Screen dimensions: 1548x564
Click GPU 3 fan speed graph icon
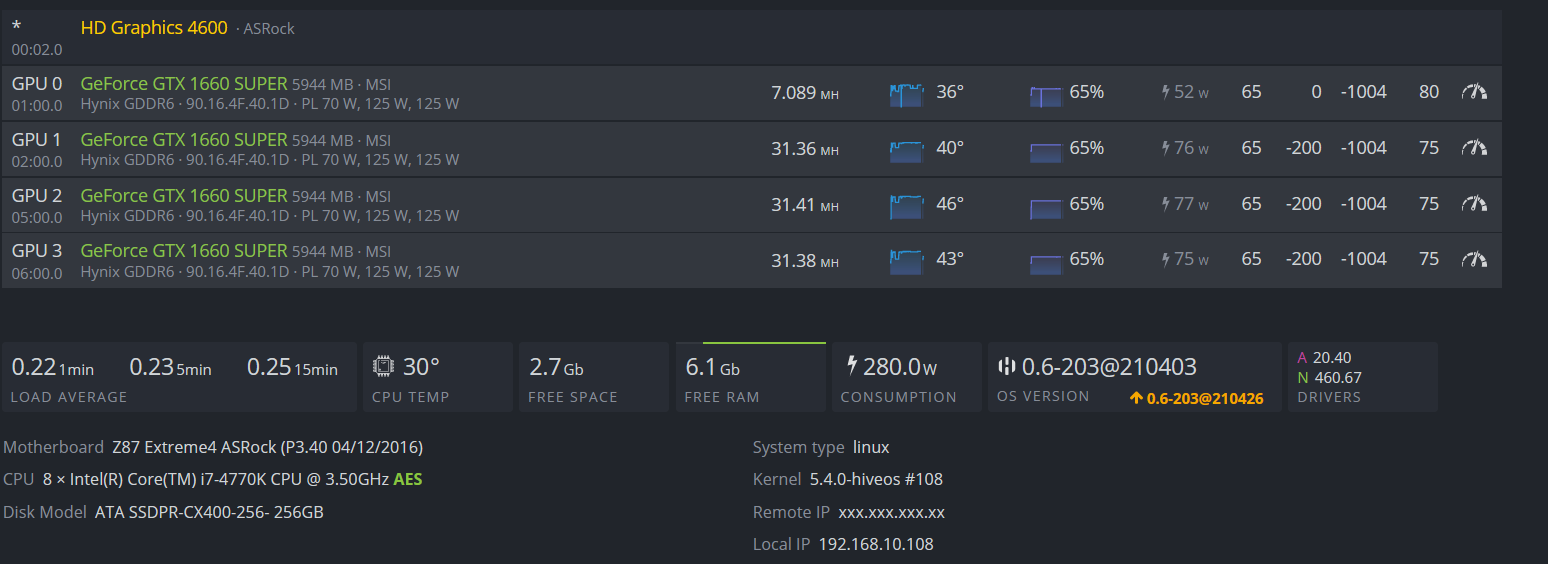tap(1045, 261)
